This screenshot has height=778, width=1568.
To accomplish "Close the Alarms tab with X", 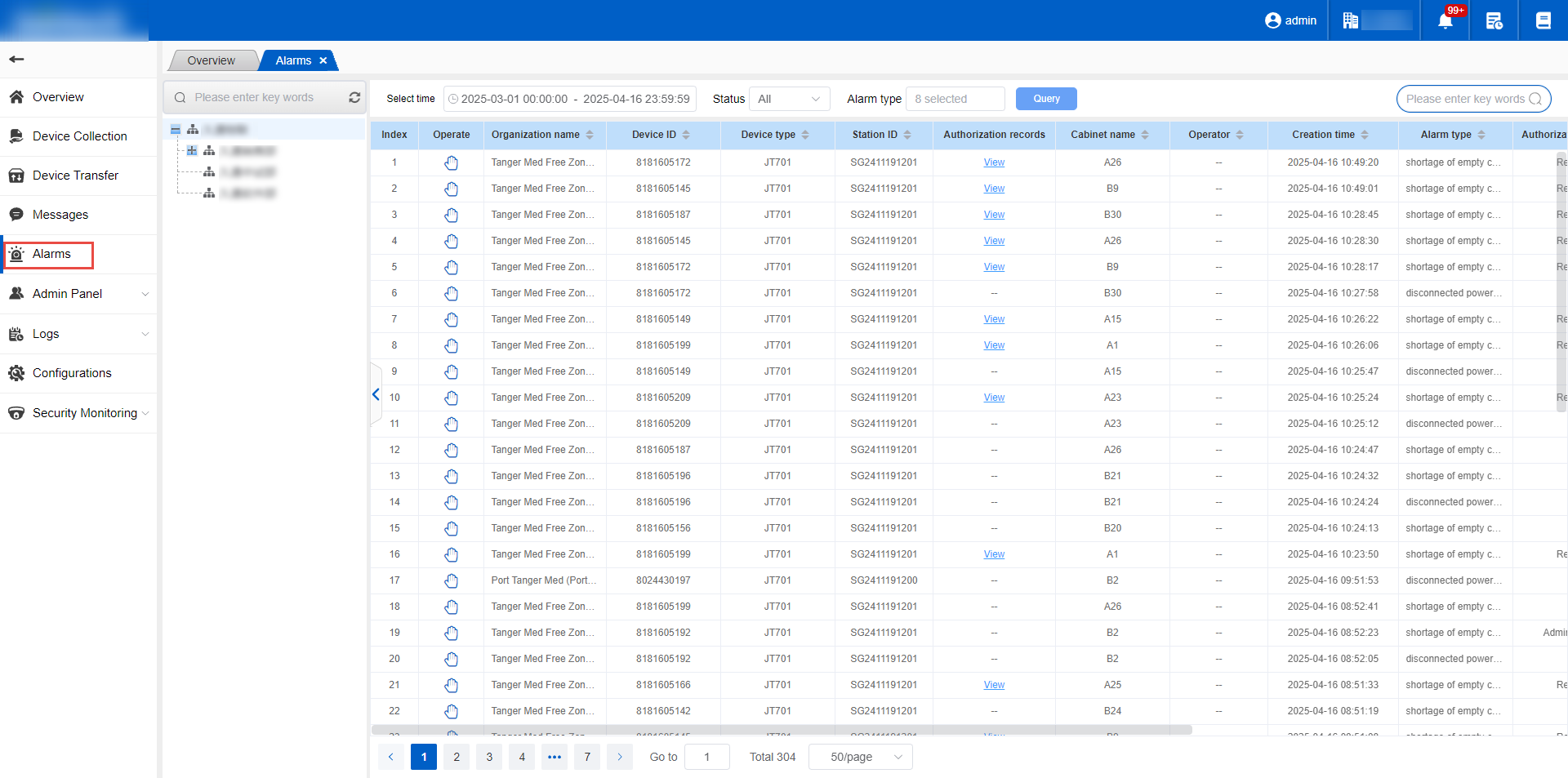I will pyautogui.click(x=323, y=60).
